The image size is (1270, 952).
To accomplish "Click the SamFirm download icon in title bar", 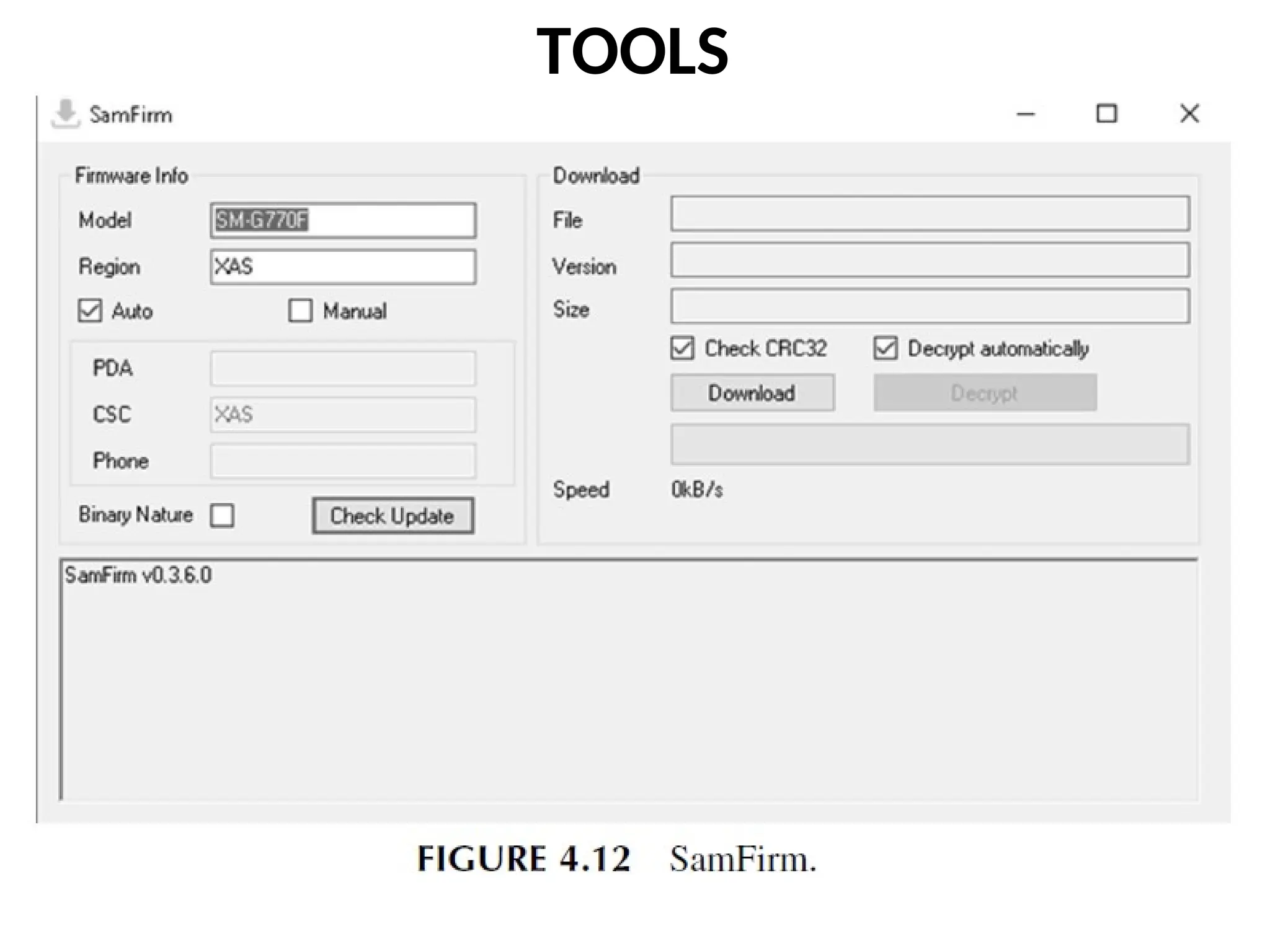I will point(66,113).
